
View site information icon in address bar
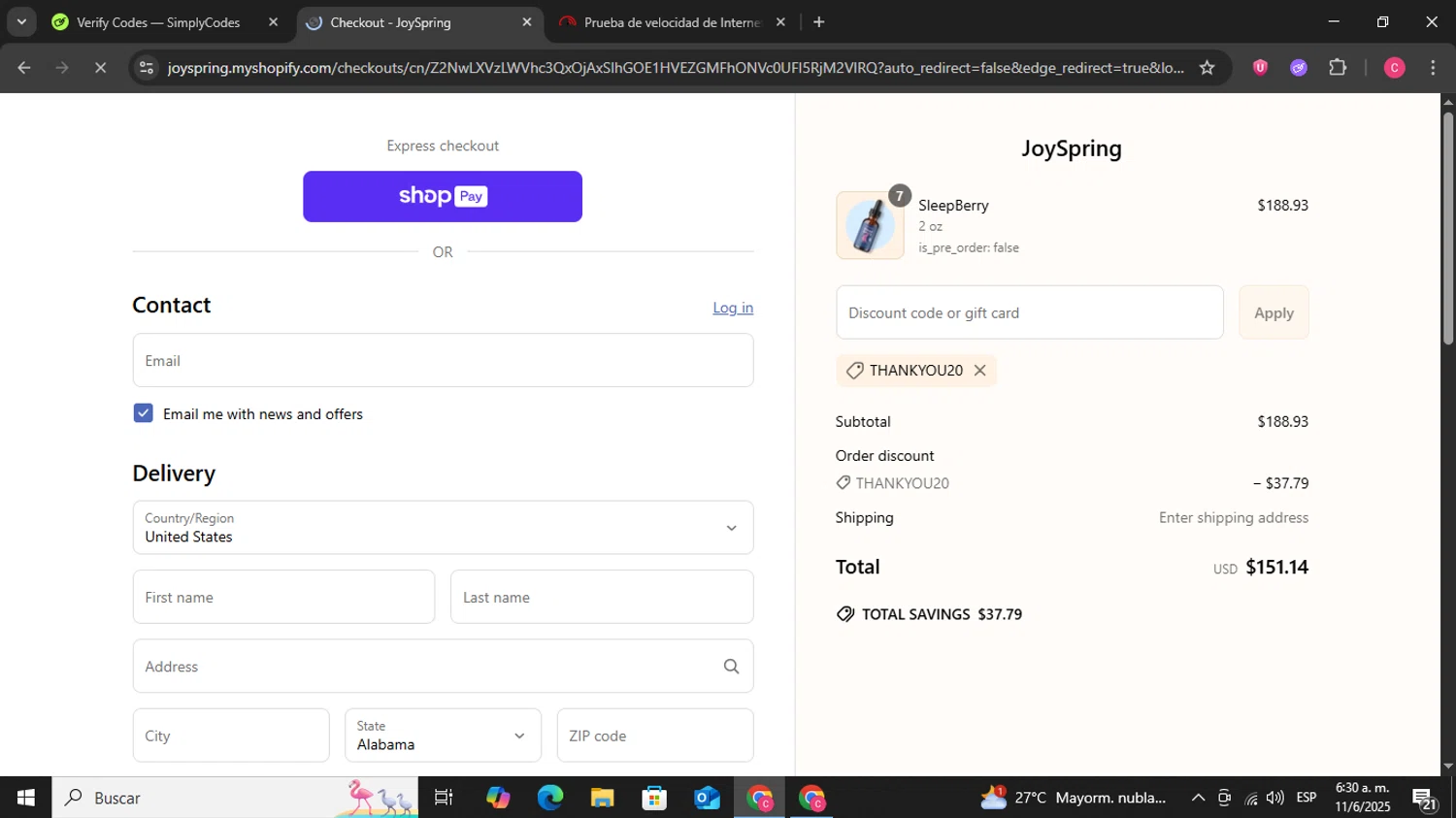click(147, 68)
